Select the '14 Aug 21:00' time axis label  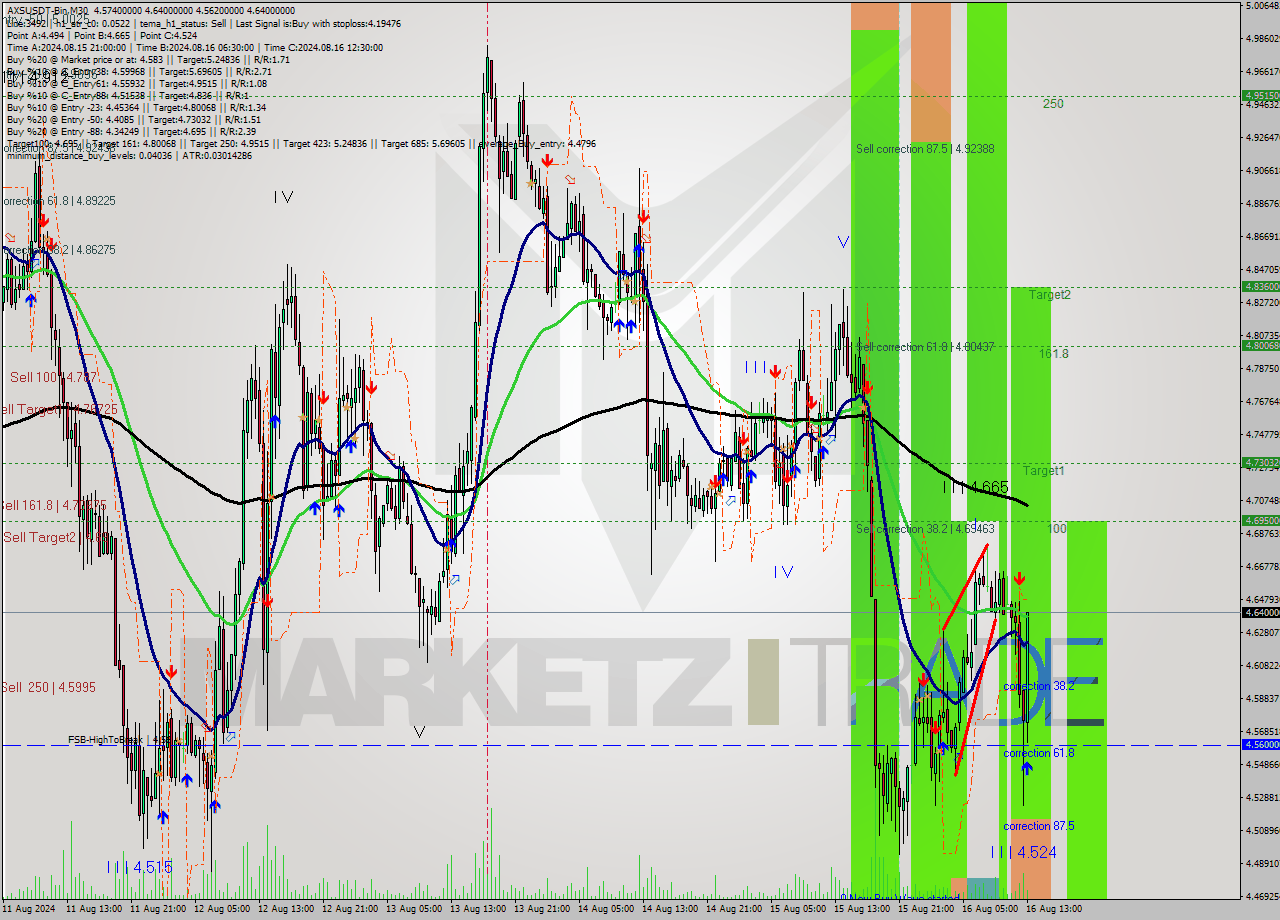tap(733, 909)
